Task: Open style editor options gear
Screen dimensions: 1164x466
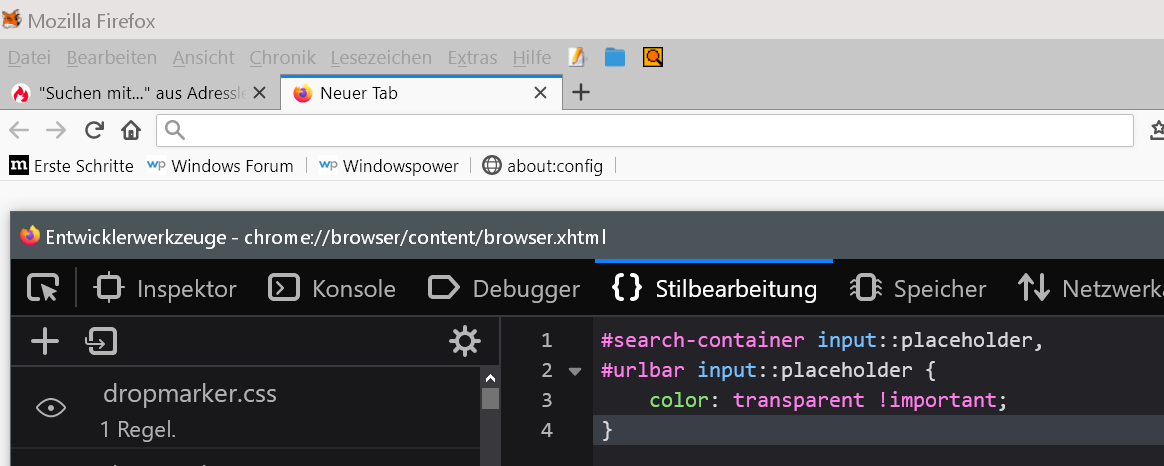Action: (465, 342)
